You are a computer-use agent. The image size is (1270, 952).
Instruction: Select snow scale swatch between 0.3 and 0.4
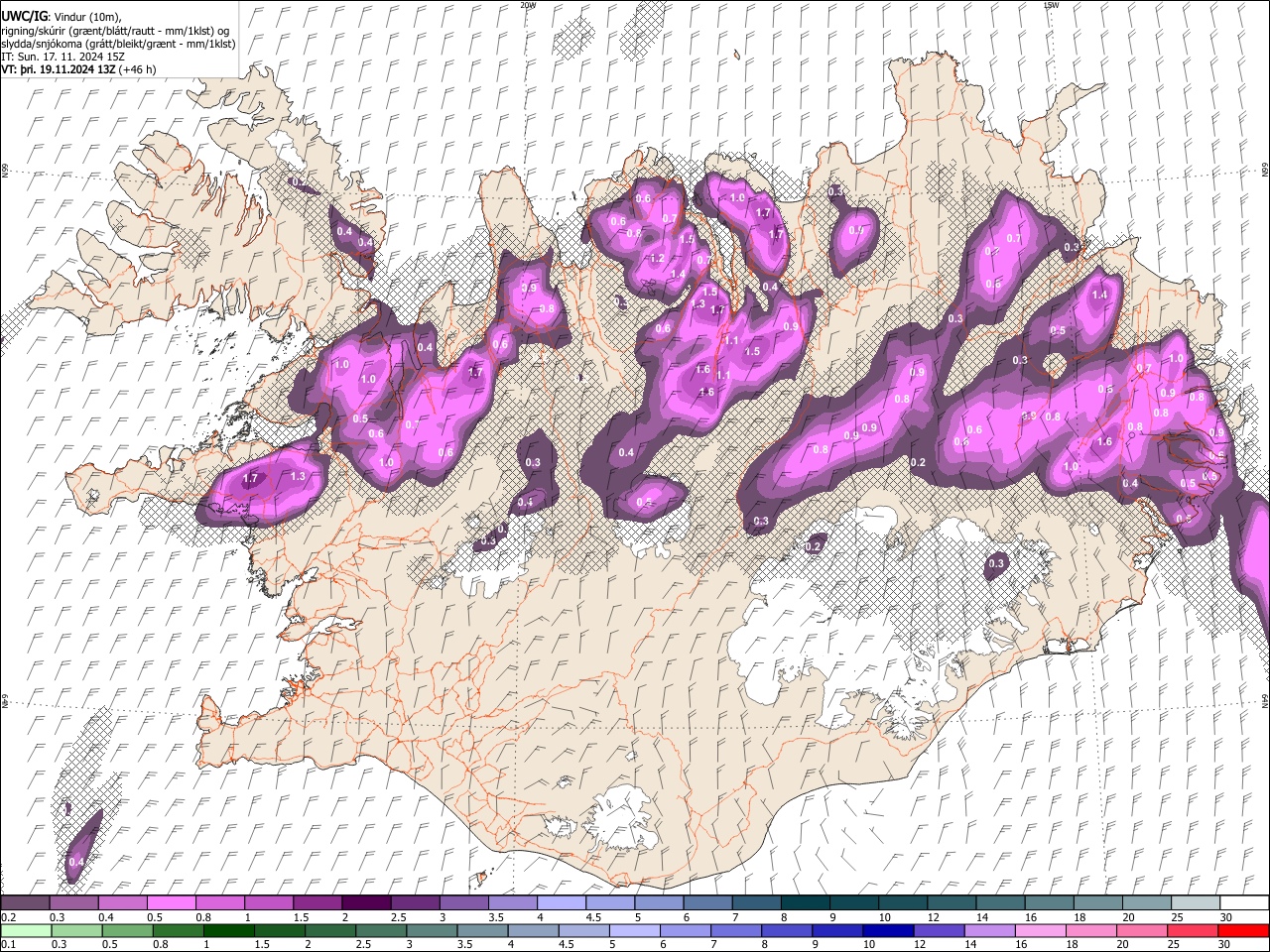(74, 903)
